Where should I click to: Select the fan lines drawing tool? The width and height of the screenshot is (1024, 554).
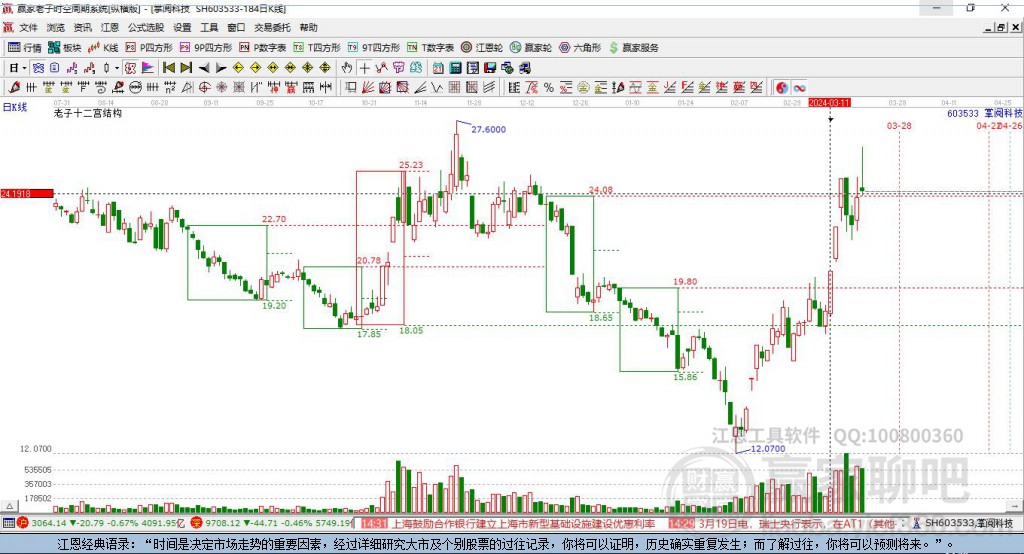367,88
